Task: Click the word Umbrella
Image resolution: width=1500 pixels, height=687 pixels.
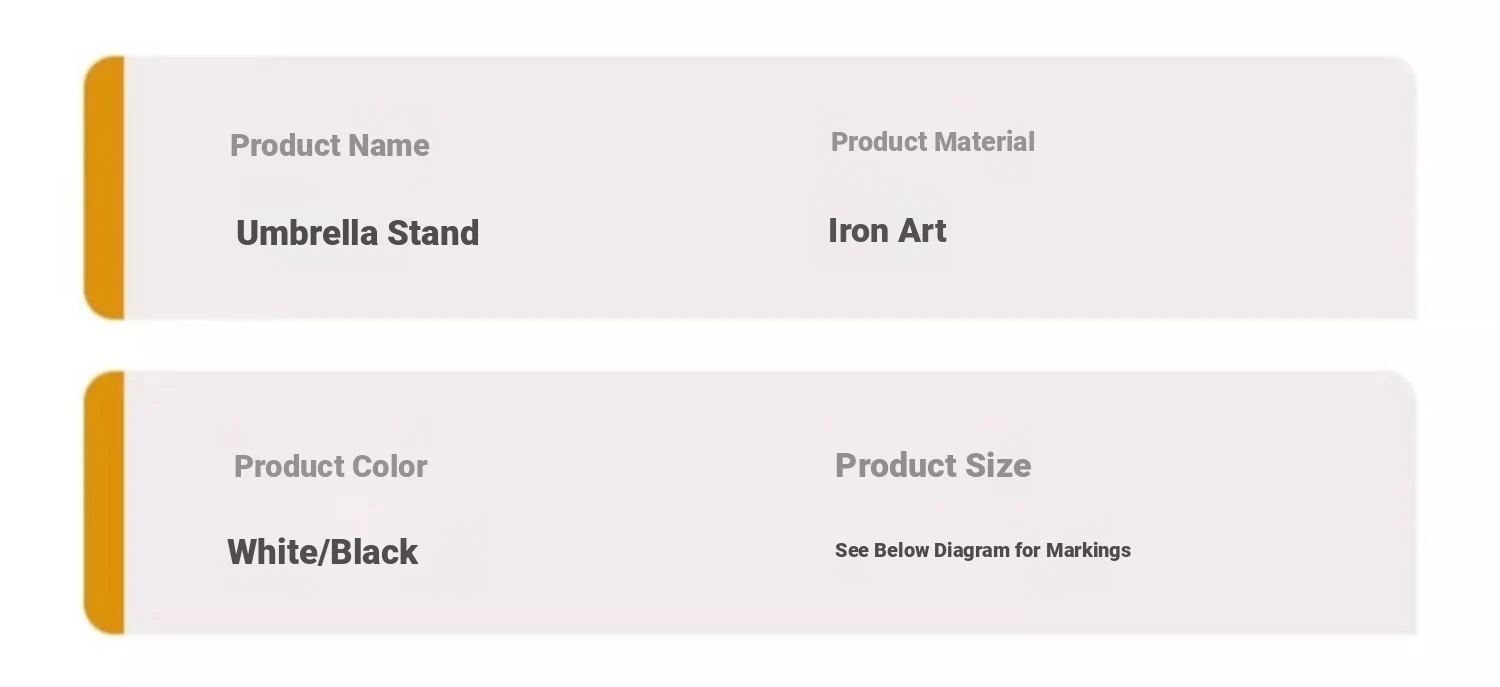Action: click(x=307, y=233)
